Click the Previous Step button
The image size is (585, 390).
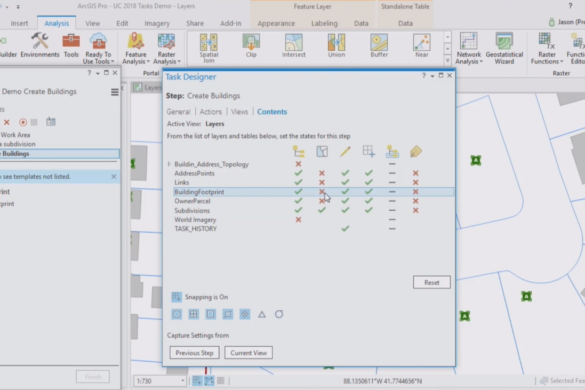(x=194, y=353)
